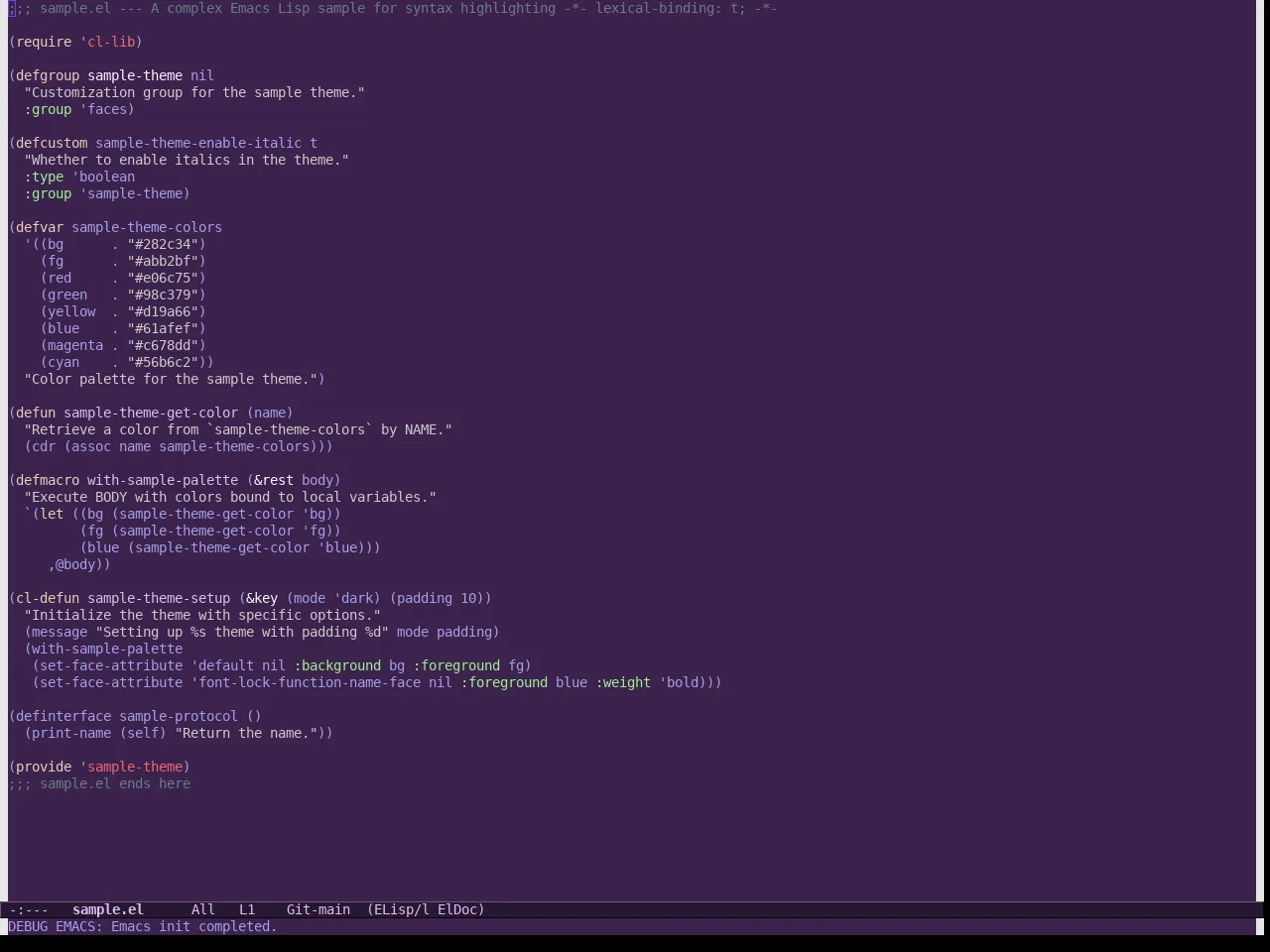Click the lexical-binding header comment line
The image size is (1270, 952).
point(393,8)
